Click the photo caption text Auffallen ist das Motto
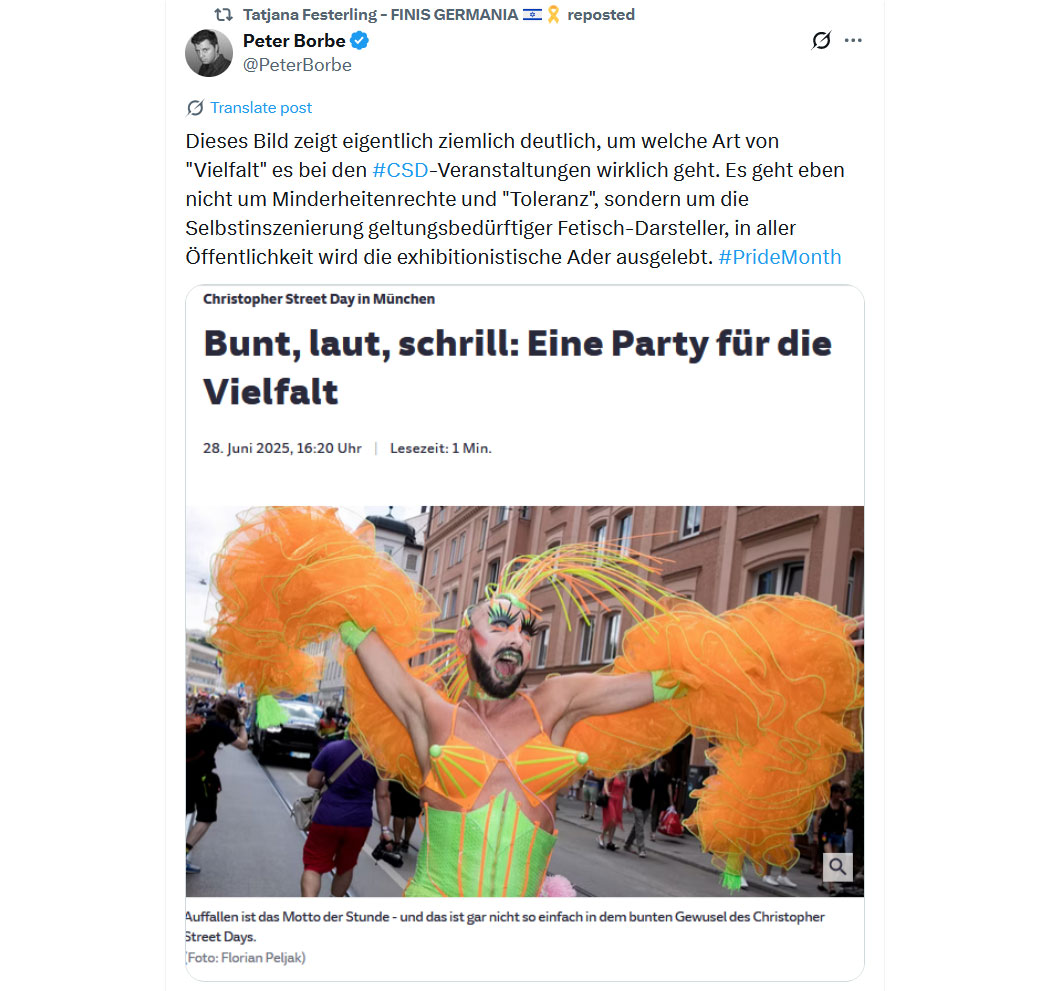 505,926
